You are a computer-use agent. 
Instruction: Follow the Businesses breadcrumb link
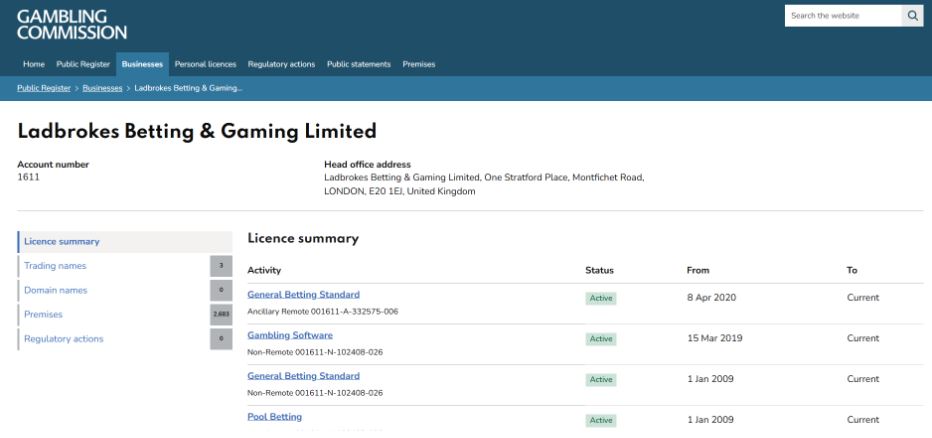pos(102,88)
